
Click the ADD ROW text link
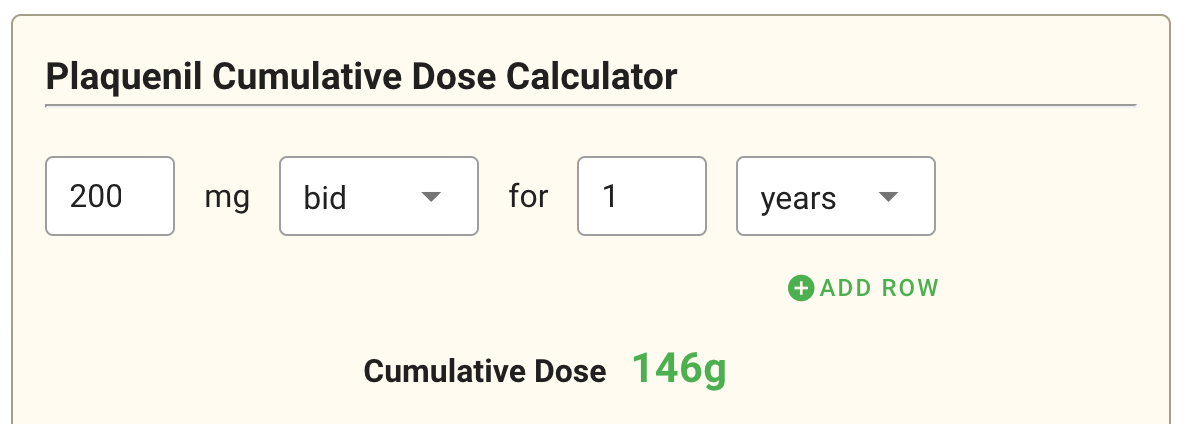click(879, 289)
